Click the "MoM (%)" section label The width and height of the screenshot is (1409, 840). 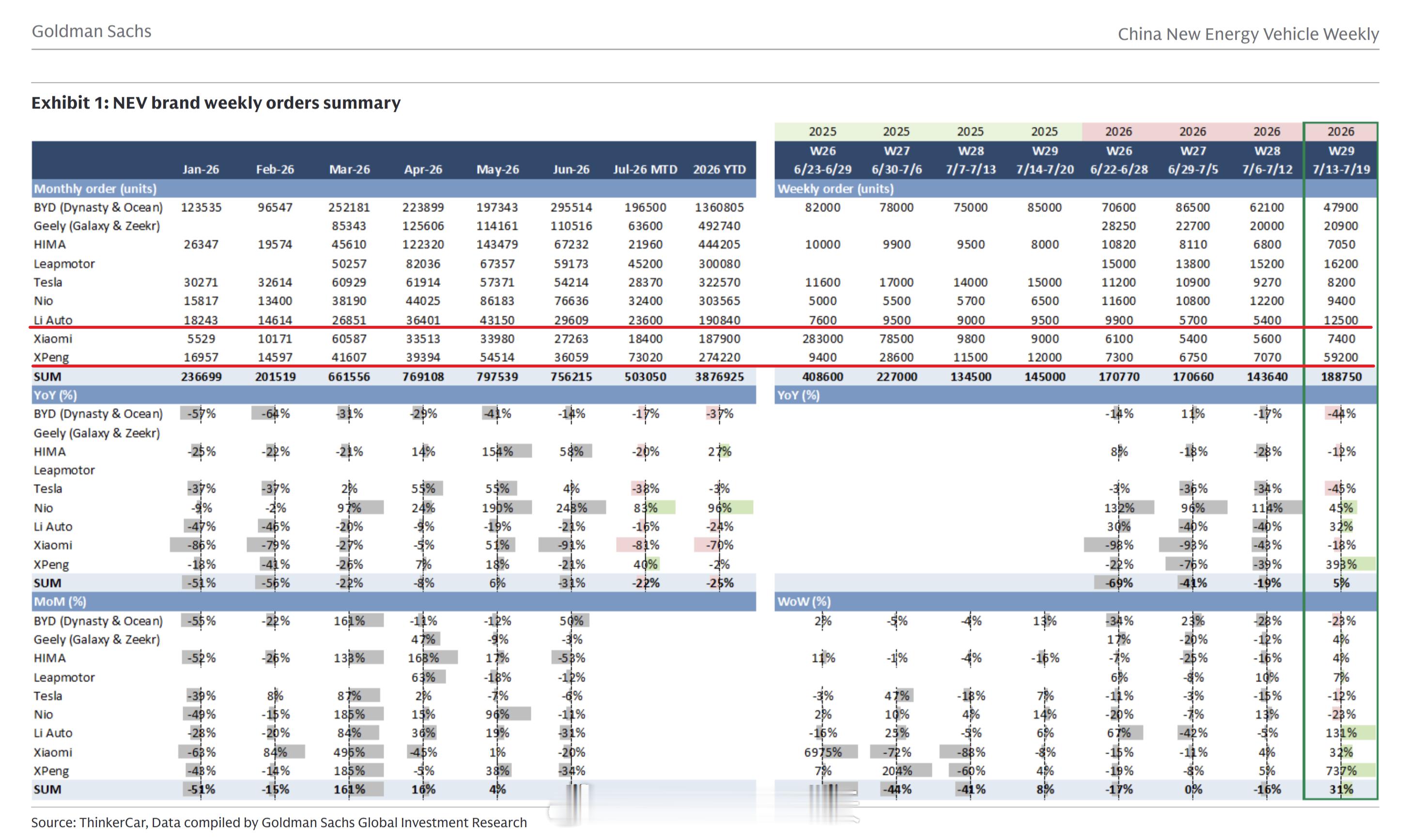(x=60, y=601)
